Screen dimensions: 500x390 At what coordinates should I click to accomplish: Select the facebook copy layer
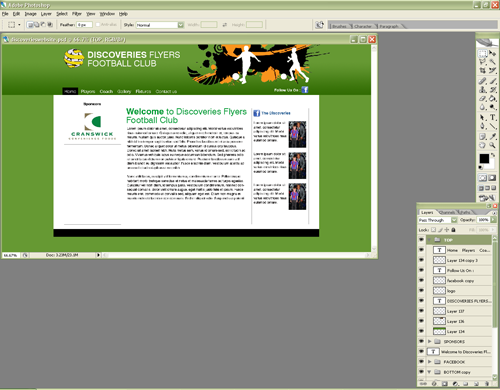(462, 281)
